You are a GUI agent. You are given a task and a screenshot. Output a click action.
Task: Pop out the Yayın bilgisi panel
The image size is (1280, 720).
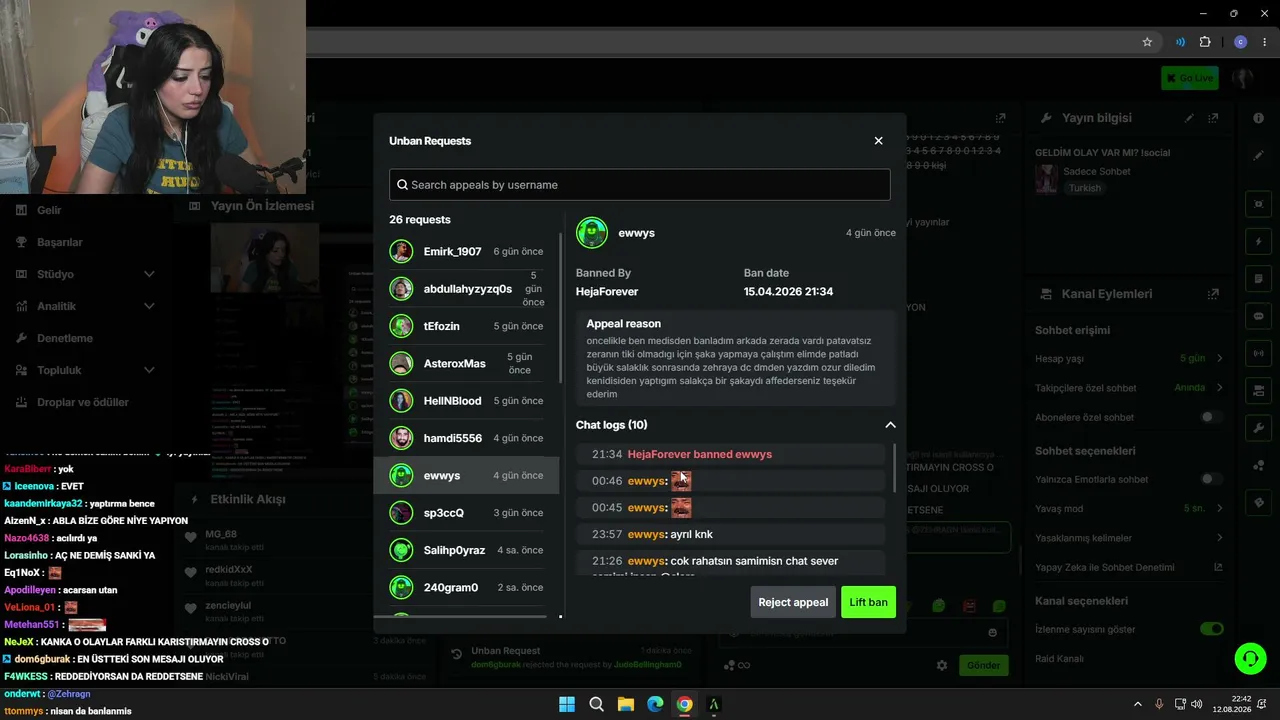[x=1214, y=118]
